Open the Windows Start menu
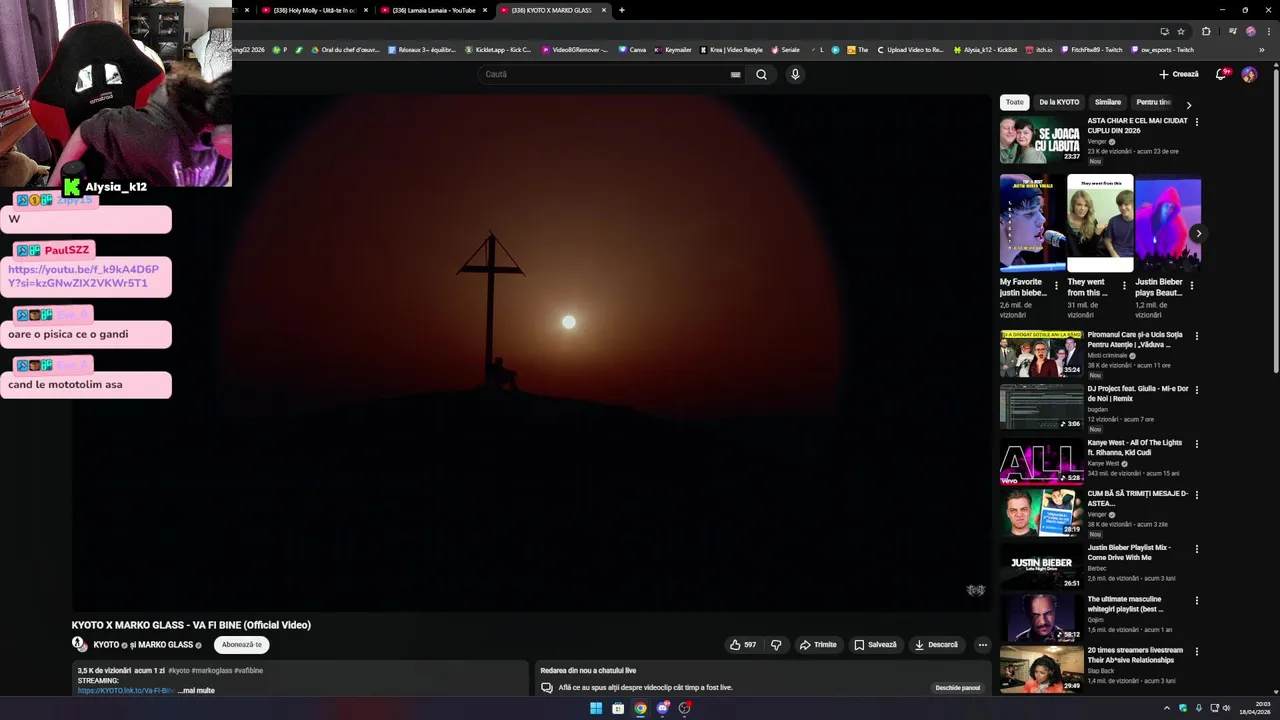 [x=596, y=708]
